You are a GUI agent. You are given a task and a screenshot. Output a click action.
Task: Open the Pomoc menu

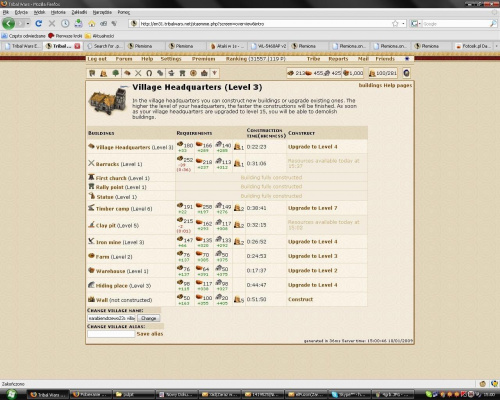pyautogui.click(x=124, y=12)
